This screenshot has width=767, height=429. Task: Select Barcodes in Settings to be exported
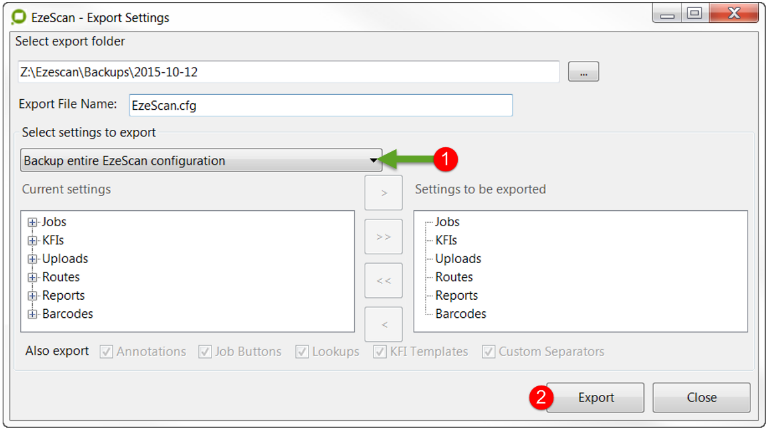(460, 314)
